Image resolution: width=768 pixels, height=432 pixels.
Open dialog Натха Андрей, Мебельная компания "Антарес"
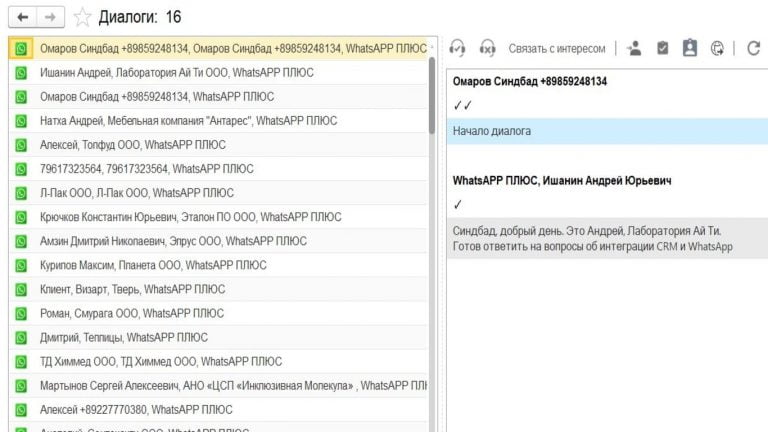tap(218, 120)
